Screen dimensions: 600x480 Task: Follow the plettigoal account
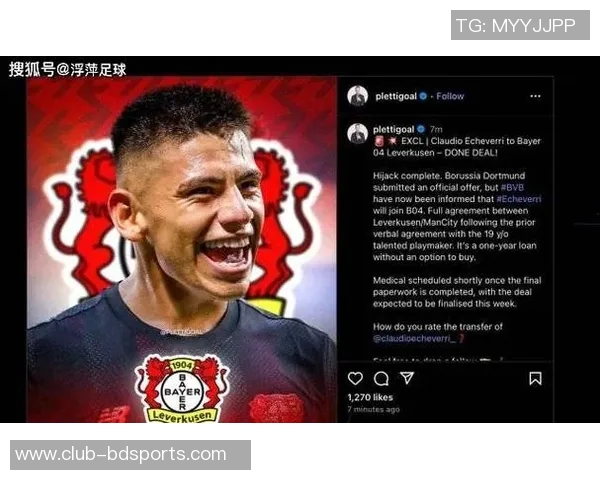point(450,96)
